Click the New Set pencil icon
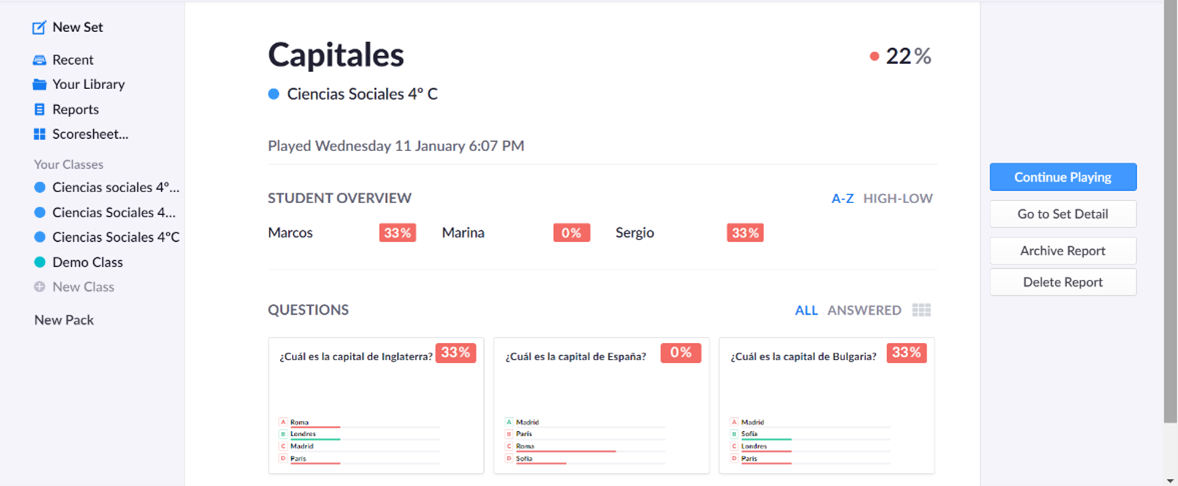Image resolution: width=1178 pixels, height=486 pixels. click(x=39, y=28)
